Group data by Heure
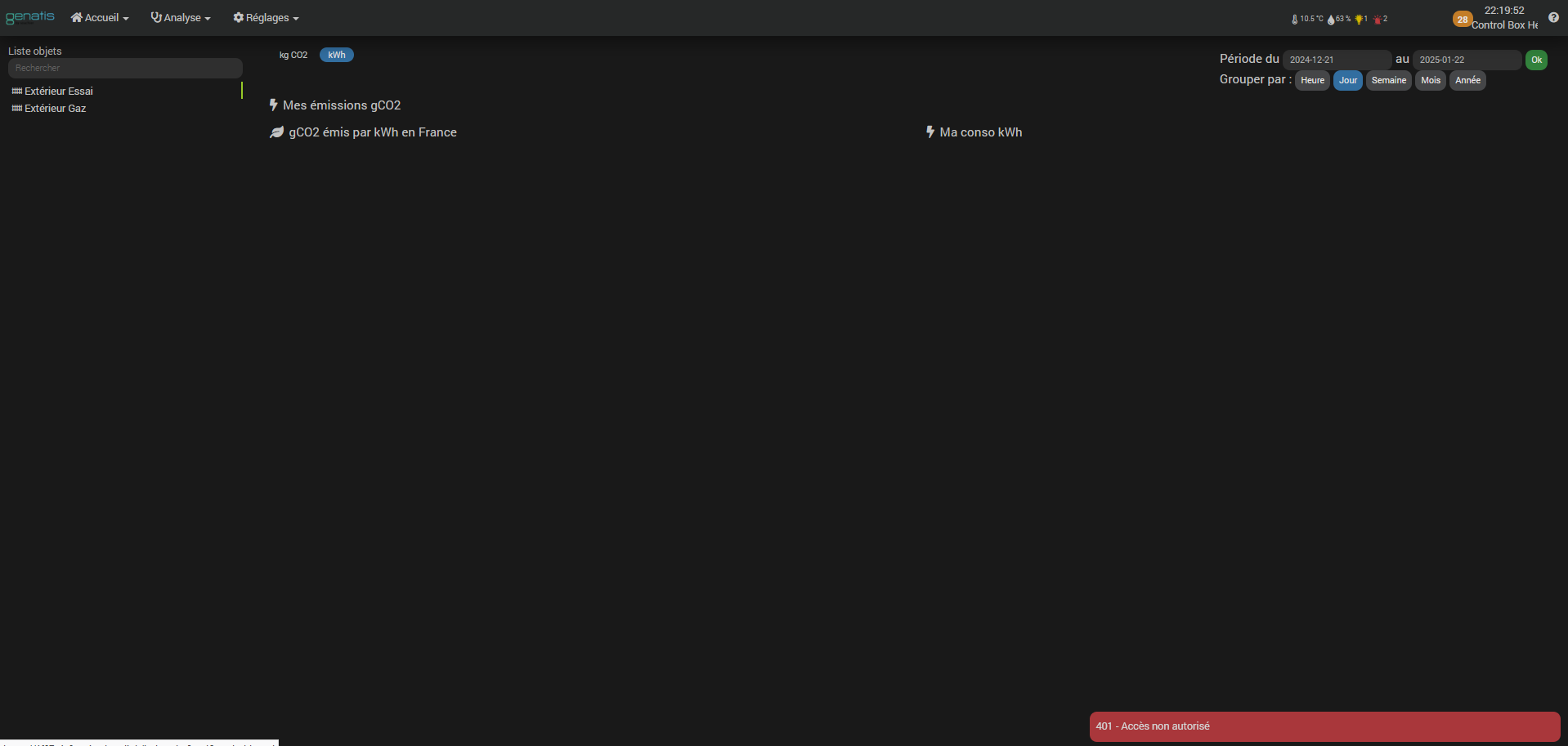Viewport: 1568px width, 746px height. tap(1312, 80)
